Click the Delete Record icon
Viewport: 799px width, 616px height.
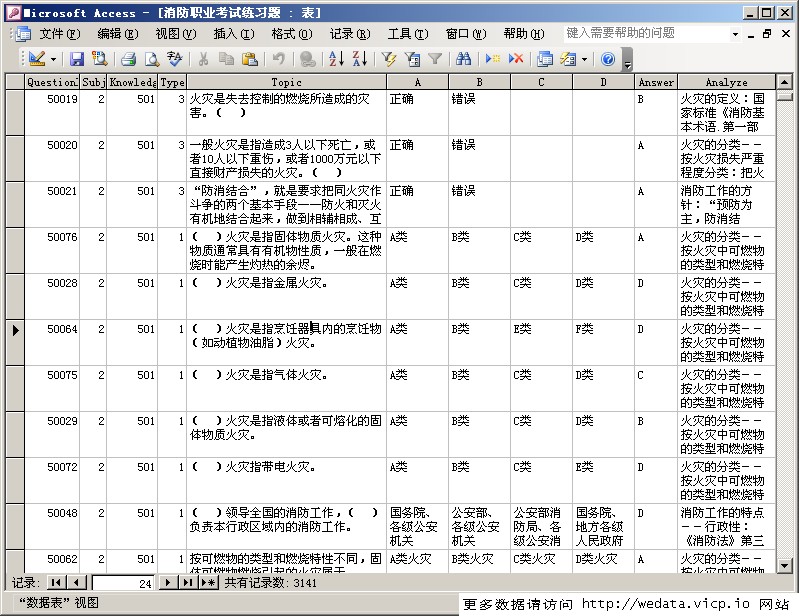pyautogui.click(x=516, y=59)
